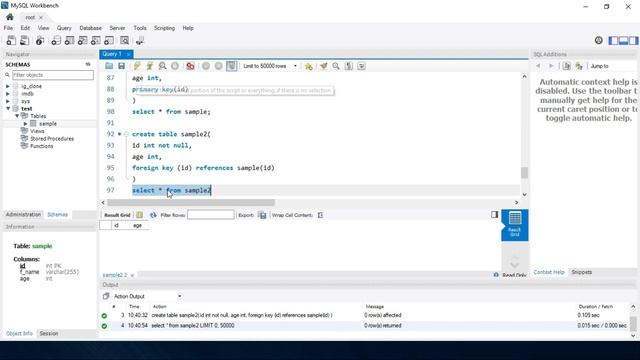
Task: Open the Scripting menu
Action: [164, 28]
